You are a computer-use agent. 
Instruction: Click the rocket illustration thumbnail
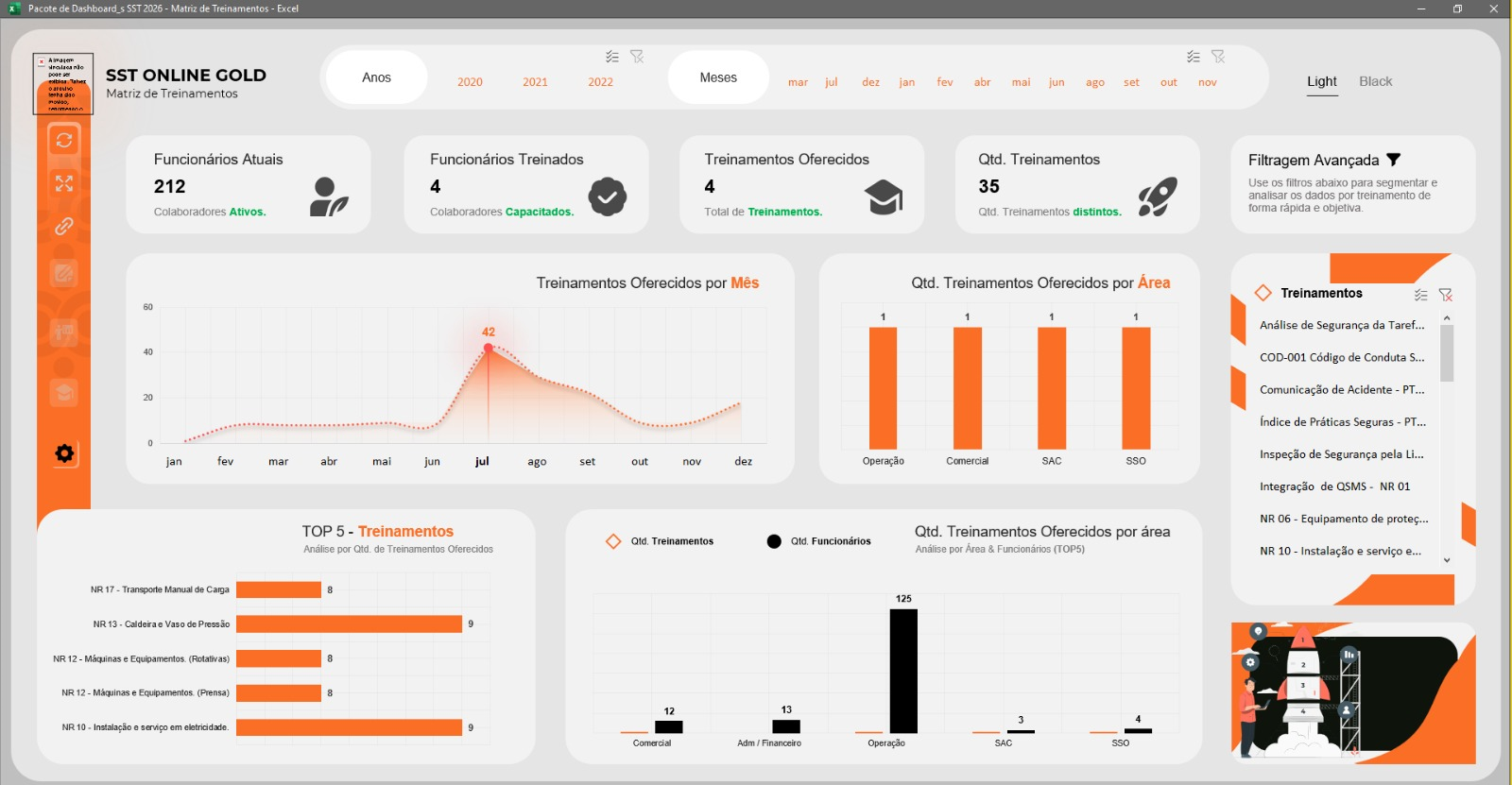click(1352, 692)
